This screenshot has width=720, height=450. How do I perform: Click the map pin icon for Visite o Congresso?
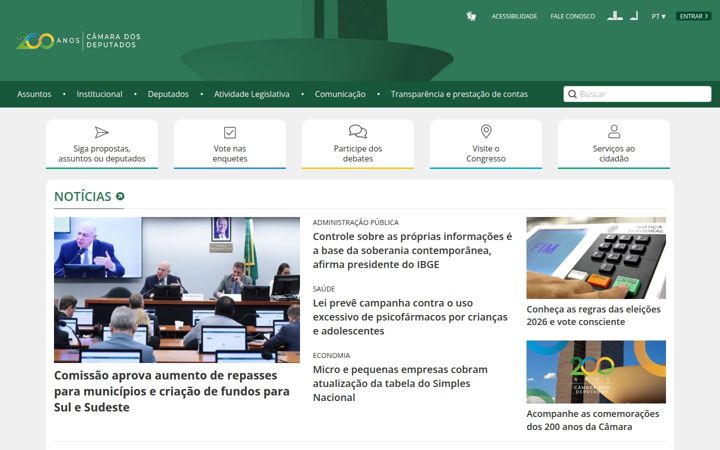486,132
